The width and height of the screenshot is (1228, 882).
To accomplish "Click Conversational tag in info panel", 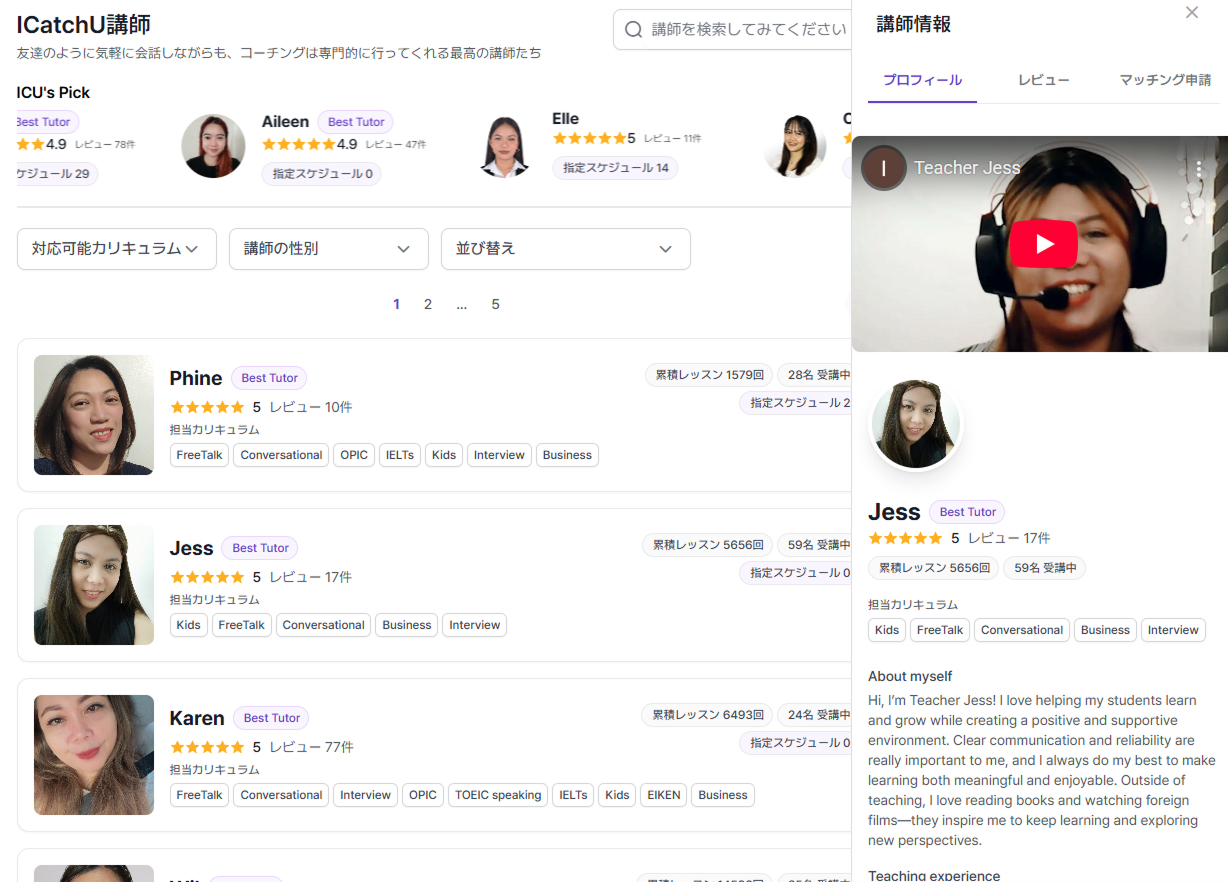I will pyautogui.click(x=1022, y=630).
